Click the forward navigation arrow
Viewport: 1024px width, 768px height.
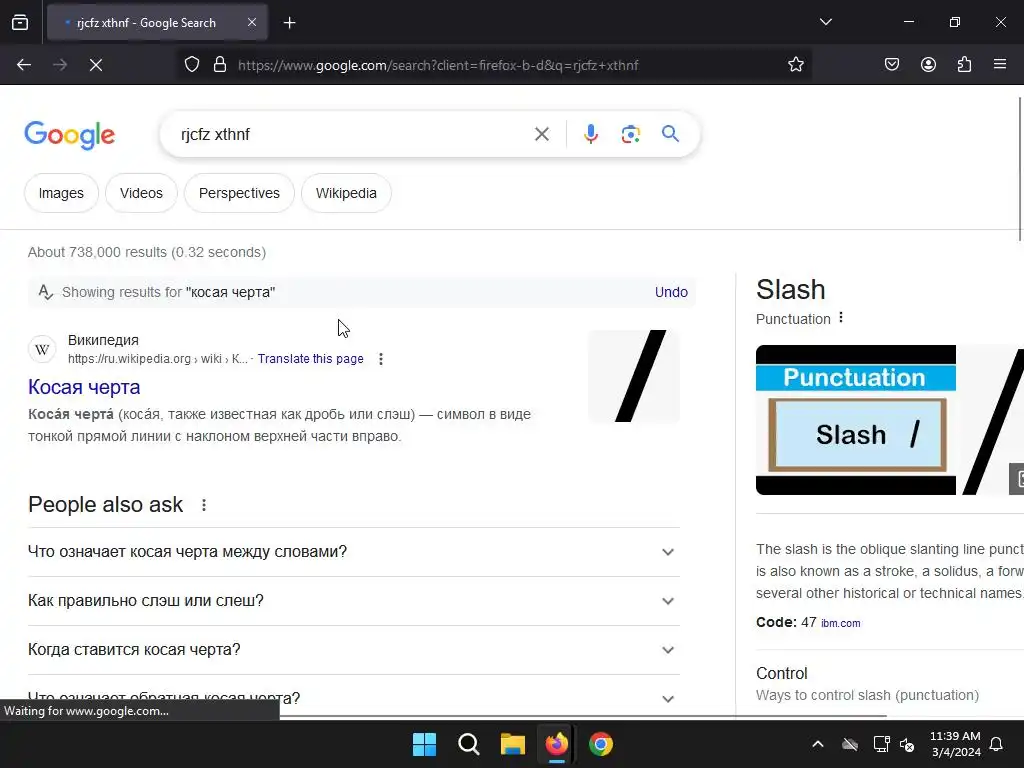pos(60,65)
